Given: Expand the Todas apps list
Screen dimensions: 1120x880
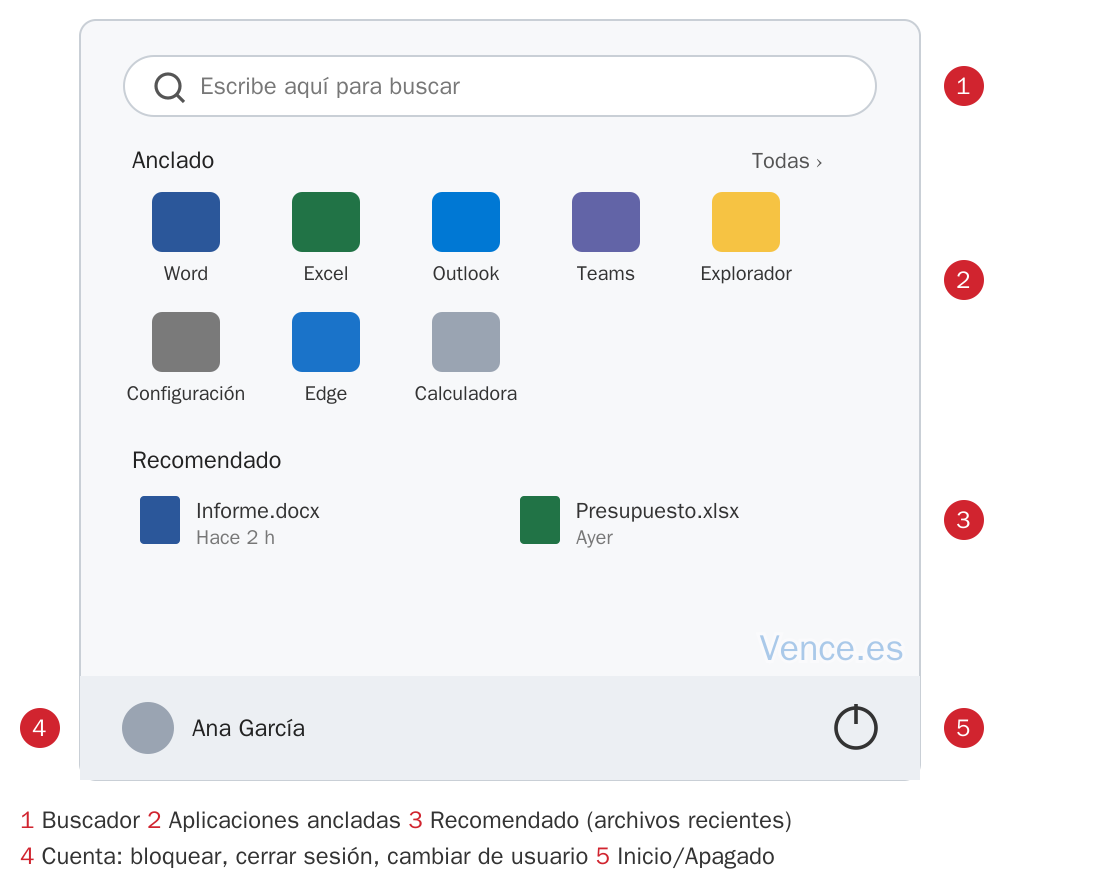Looking at the screenshot, I should click(x=786, y=161).
